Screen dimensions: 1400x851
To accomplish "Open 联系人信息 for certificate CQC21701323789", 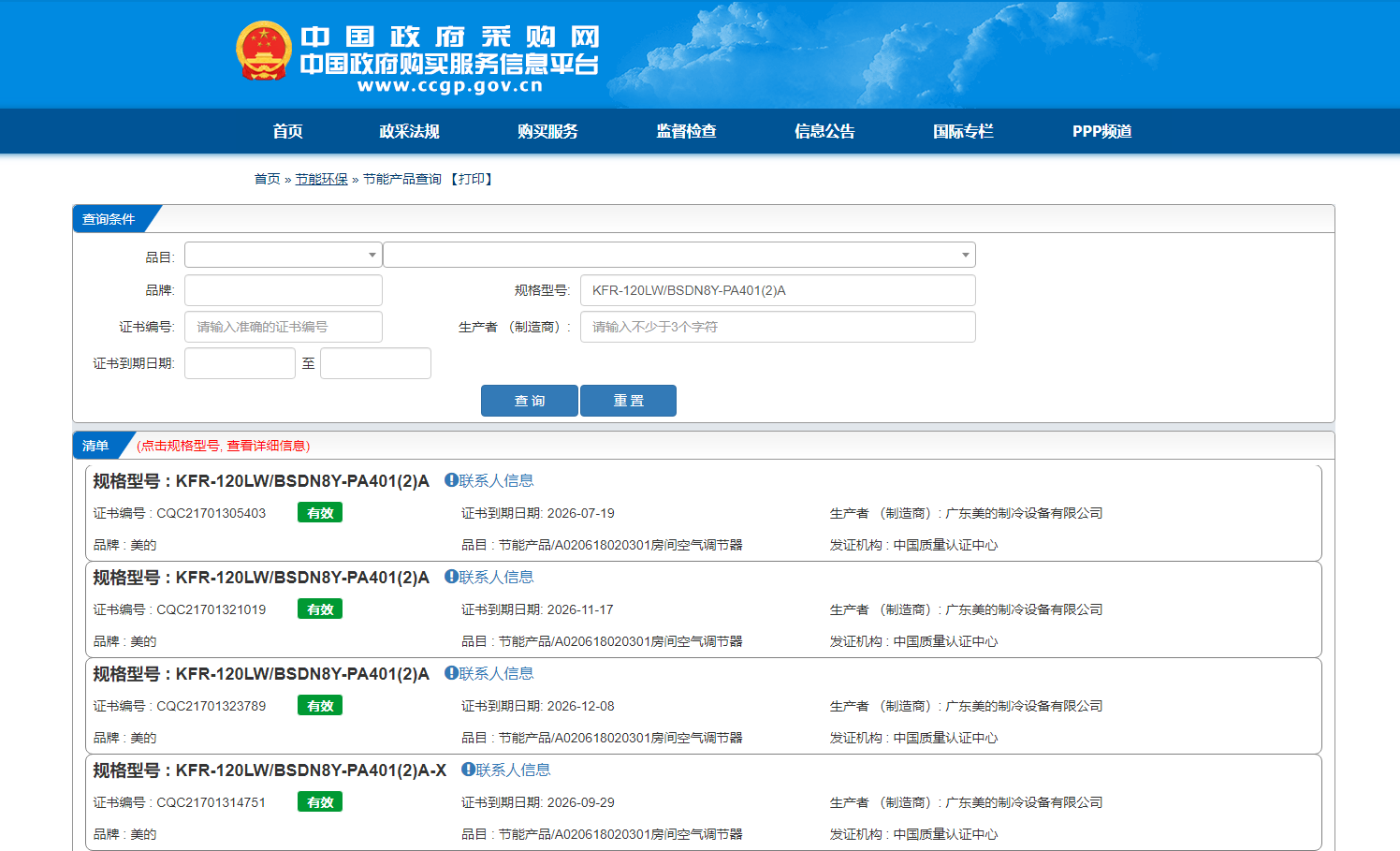I will 496,673.
